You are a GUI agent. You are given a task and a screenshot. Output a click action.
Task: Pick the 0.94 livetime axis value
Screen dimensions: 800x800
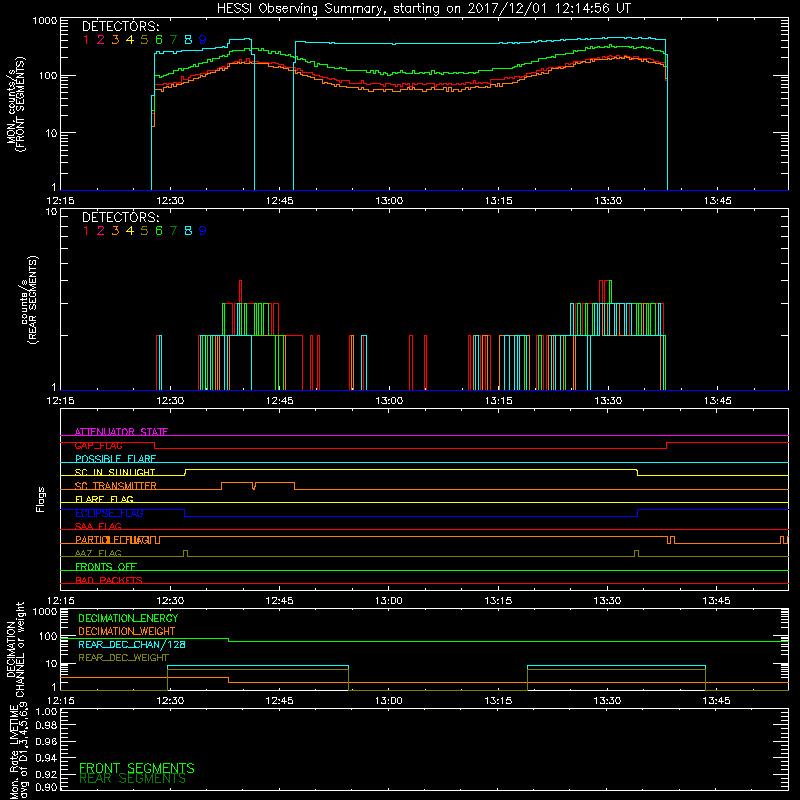[x=46, y=757]
